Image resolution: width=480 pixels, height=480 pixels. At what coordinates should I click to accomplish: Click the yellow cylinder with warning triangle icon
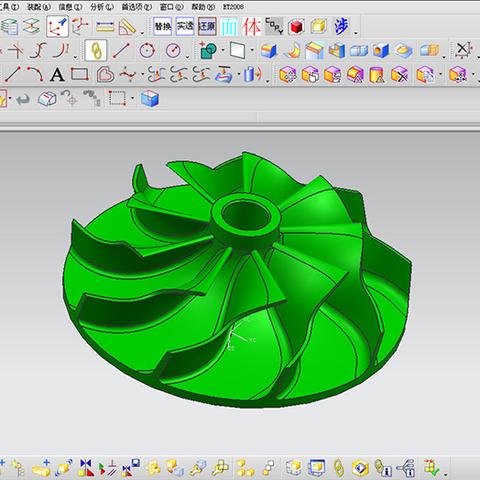[x=377, y=74]
